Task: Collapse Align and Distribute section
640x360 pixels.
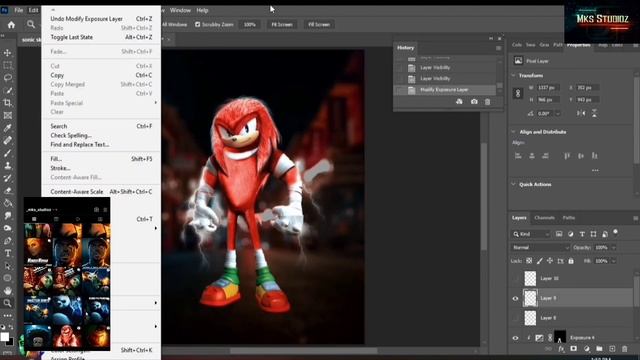Action: [x=513, y=132]
